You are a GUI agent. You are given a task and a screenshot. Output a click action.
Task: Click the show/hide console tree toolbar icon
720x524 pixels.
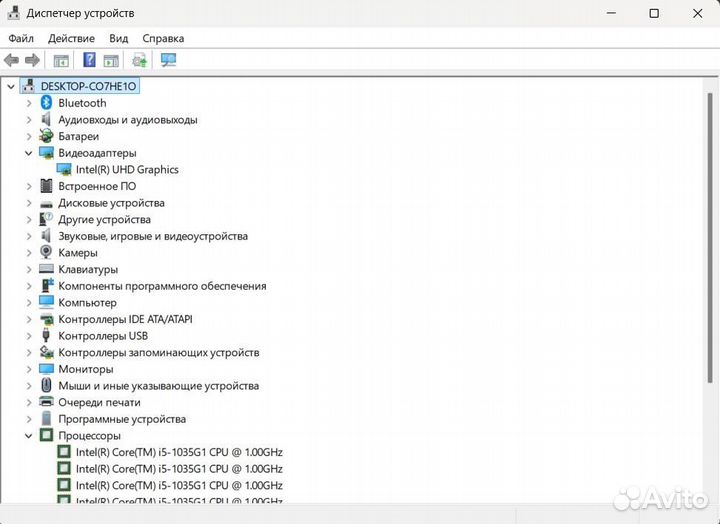61,60
